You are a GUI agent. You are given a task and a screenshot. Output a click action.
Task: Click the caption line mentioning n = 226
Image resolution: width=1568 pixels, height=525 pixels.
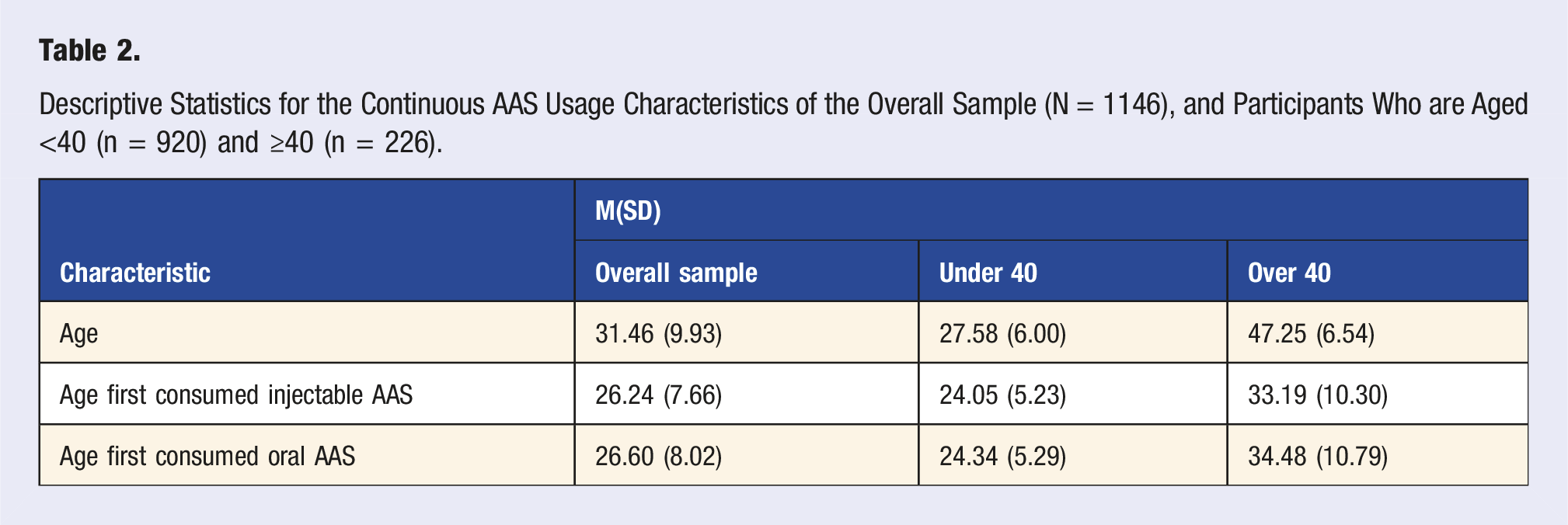[x=241, y=143]
